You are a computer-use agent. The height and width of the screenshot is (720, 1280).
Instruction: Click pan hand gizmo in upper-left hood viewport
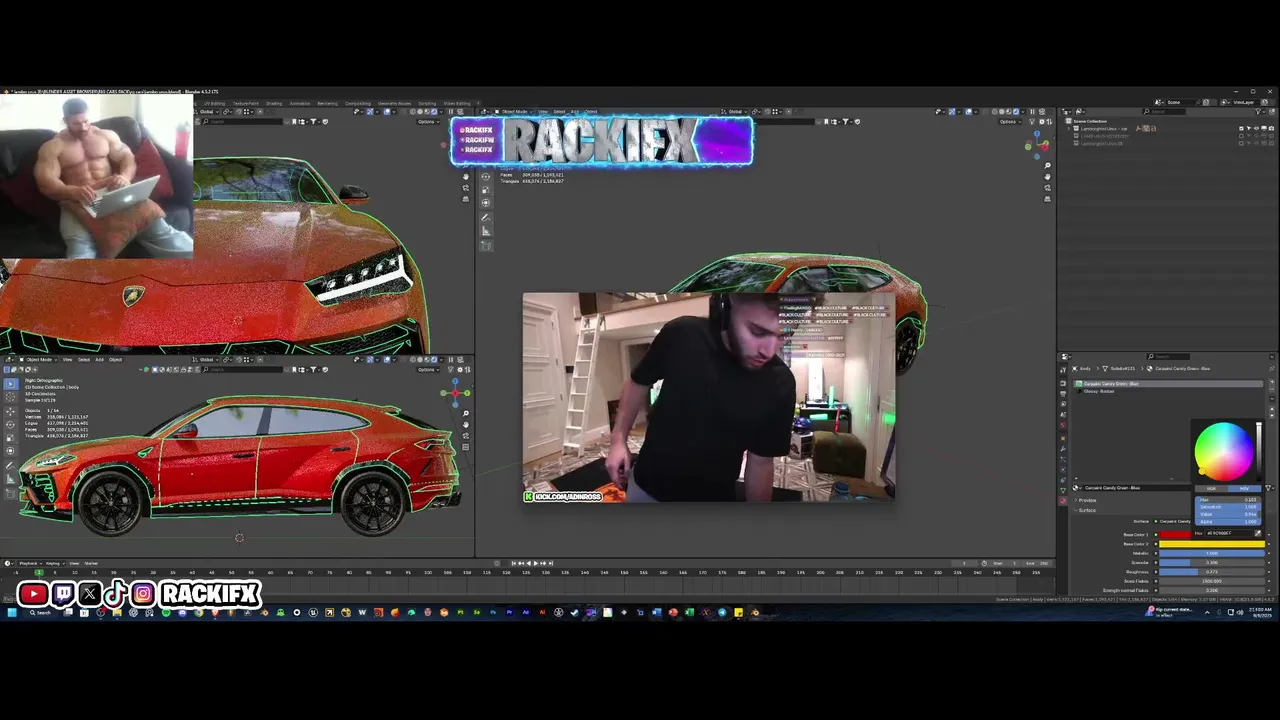coord(465,177)
